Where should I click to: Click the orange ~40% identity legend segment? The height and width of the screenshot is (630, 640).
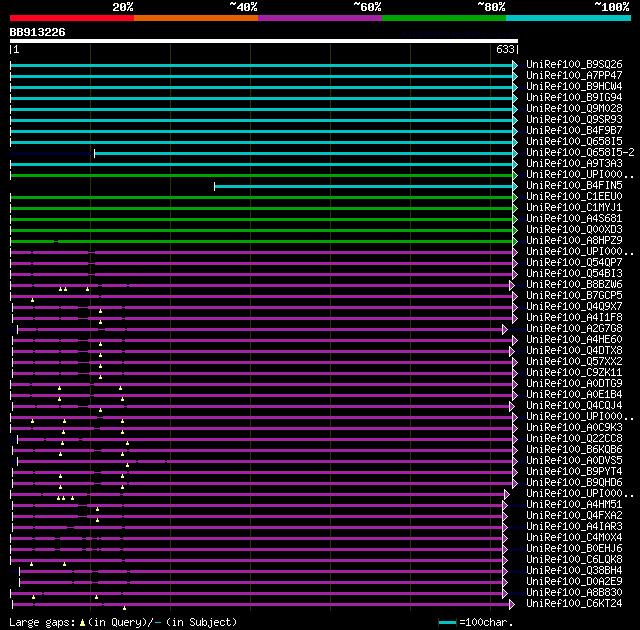(196, 18)
